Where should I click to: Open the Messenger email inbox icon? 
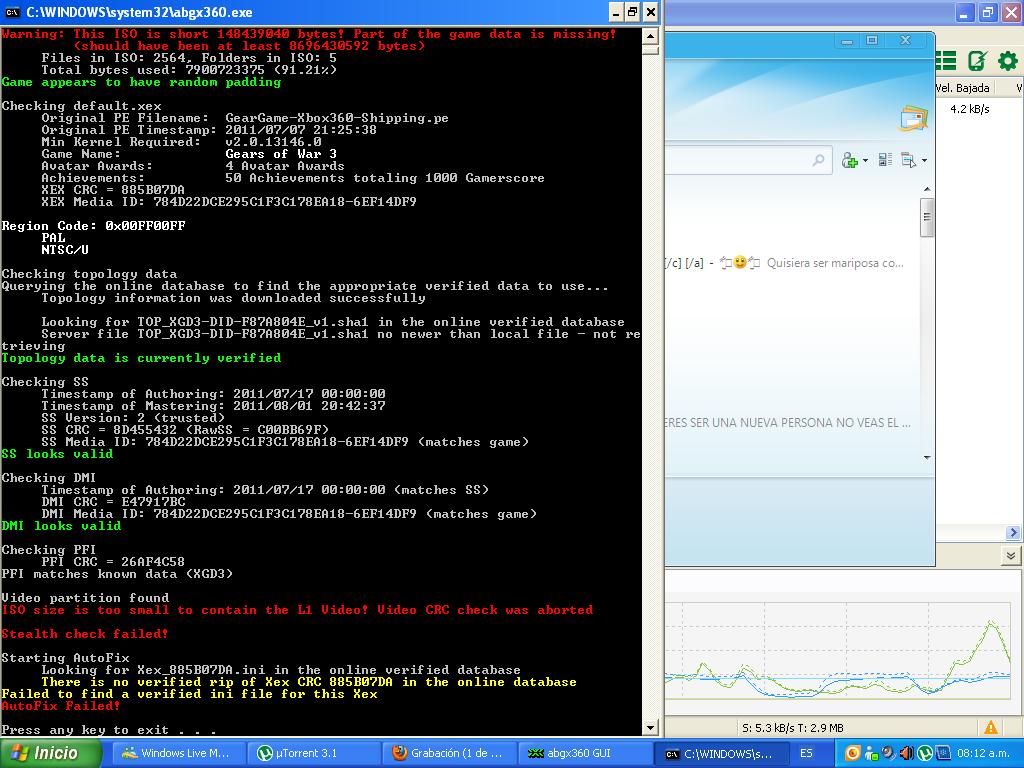pos(912,118)
